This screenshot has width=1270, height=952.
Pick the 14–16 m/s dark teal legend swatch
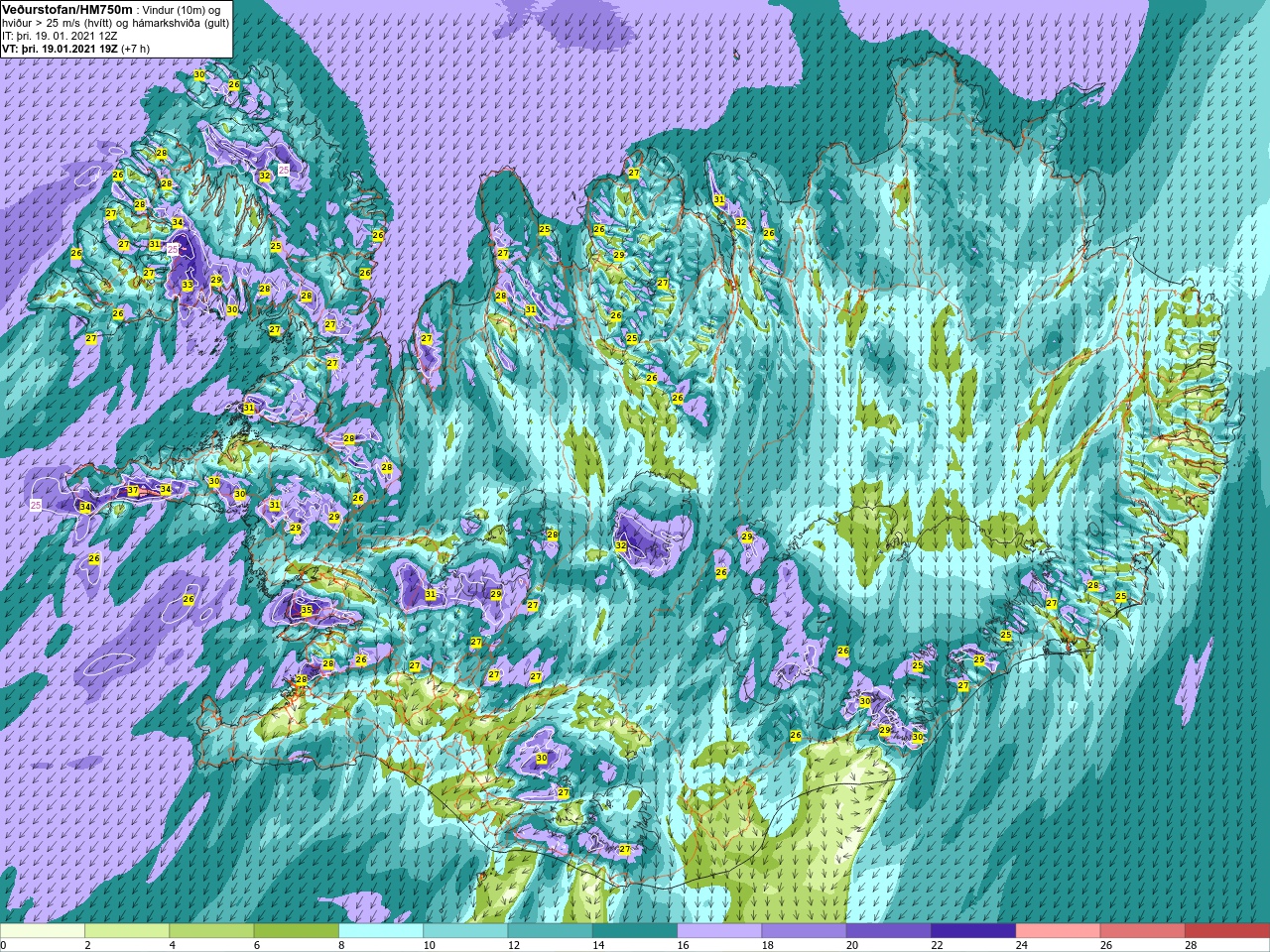coord(635,931)
